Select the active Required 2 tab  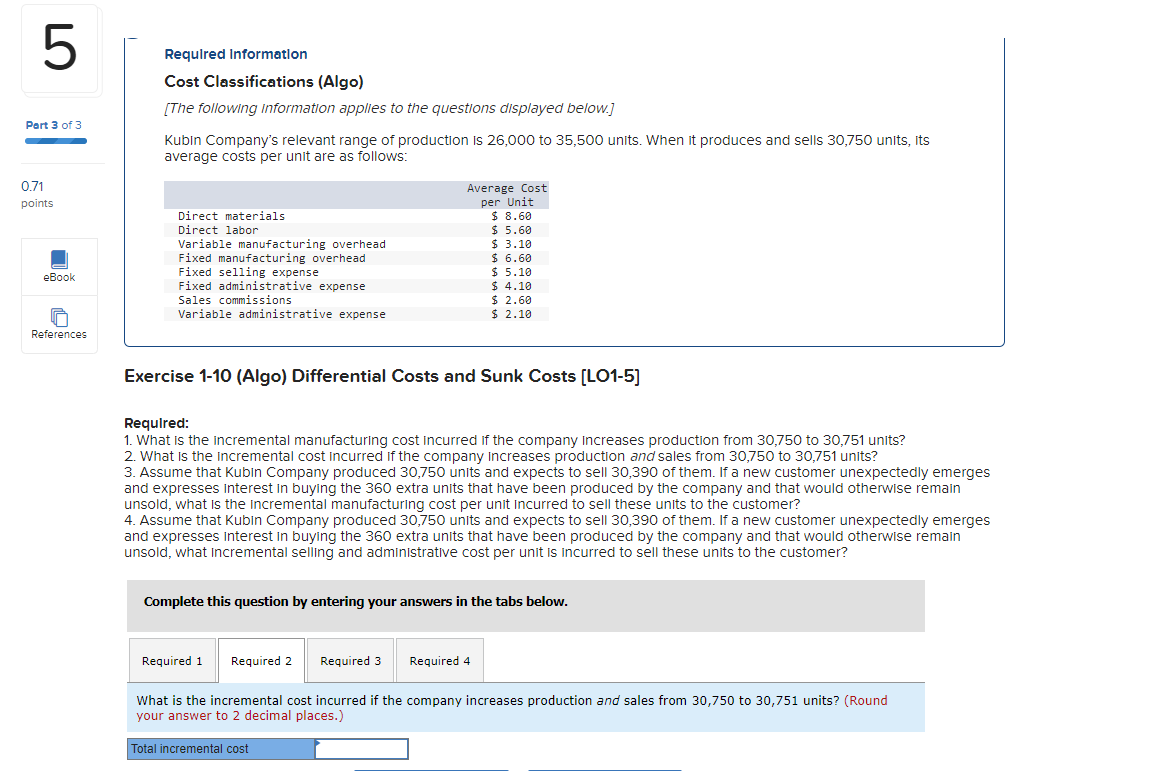[260, 660]
